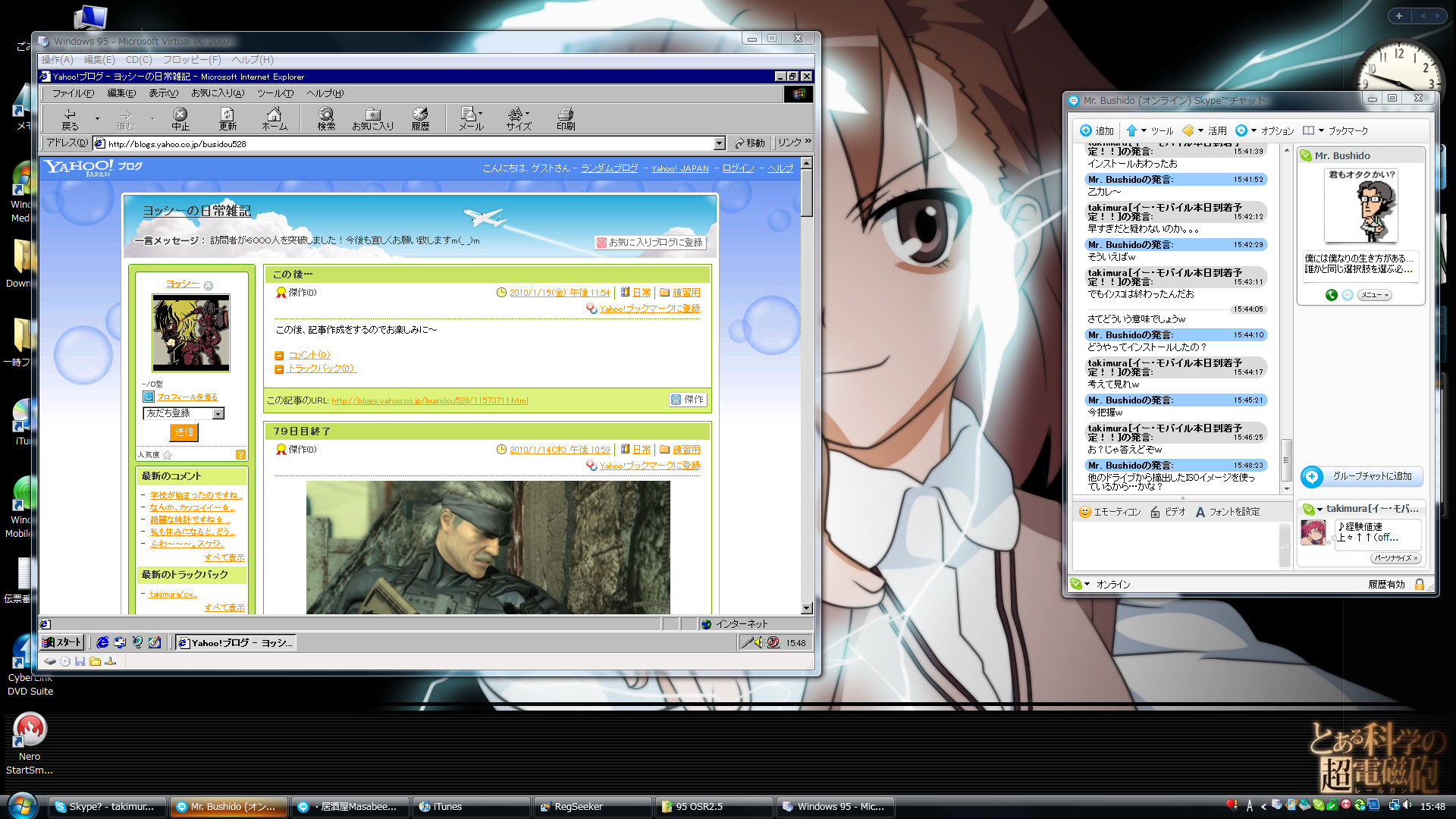Image resolution: width=1456 pixels, height=819 pixels.
Task: Click the Print (印刷) toolbar icon
Action: pos(566,118)
